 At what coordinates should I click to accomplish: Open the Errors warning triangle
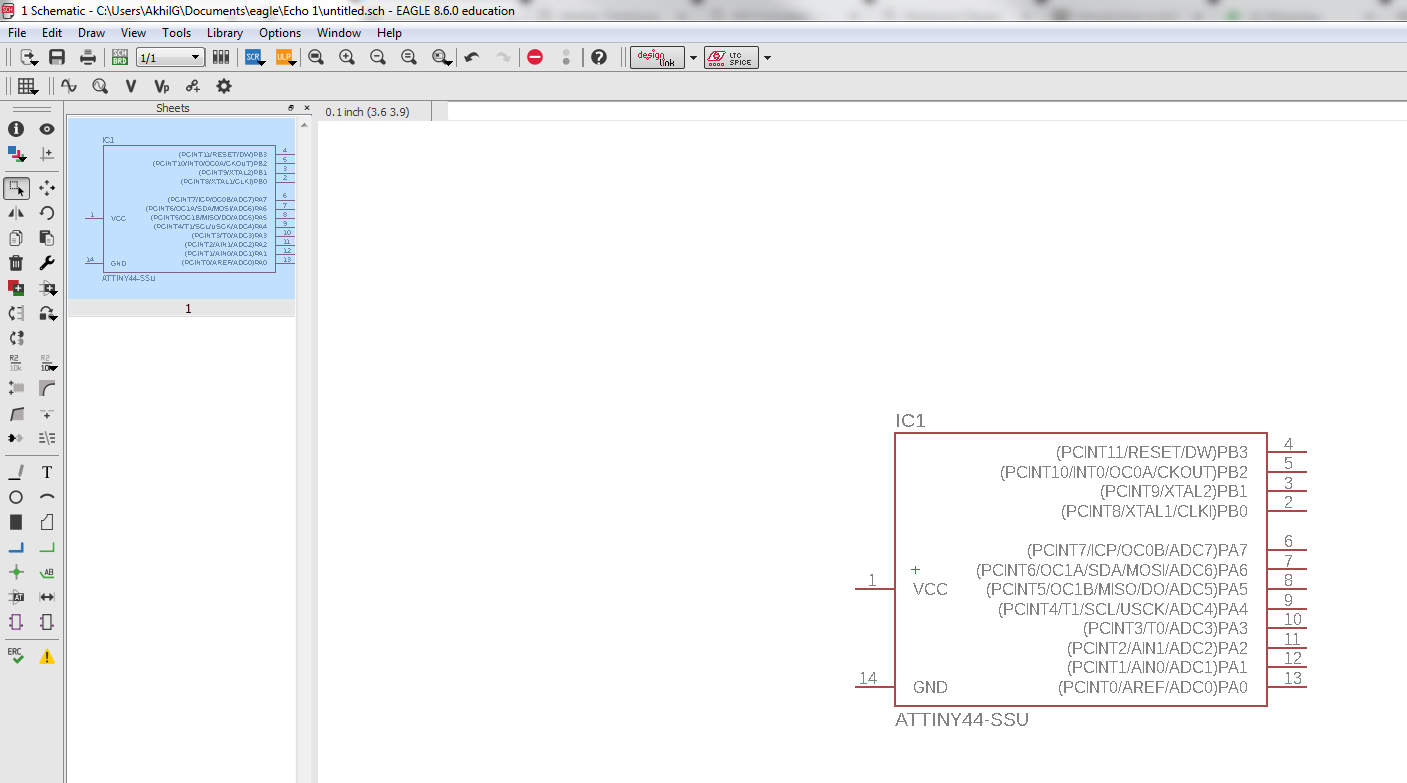click(46, 657)
